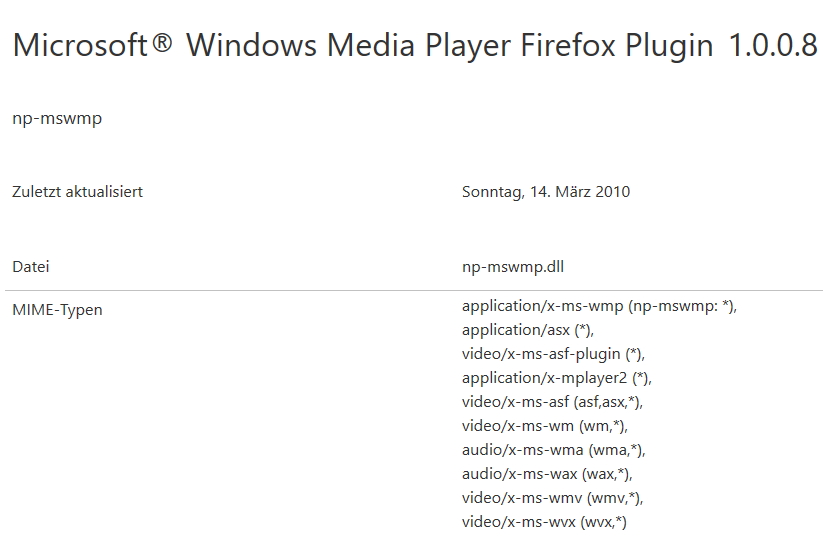
Task: Click the video/x-ms-asf-plugin entry
Action: click(553, 354)
